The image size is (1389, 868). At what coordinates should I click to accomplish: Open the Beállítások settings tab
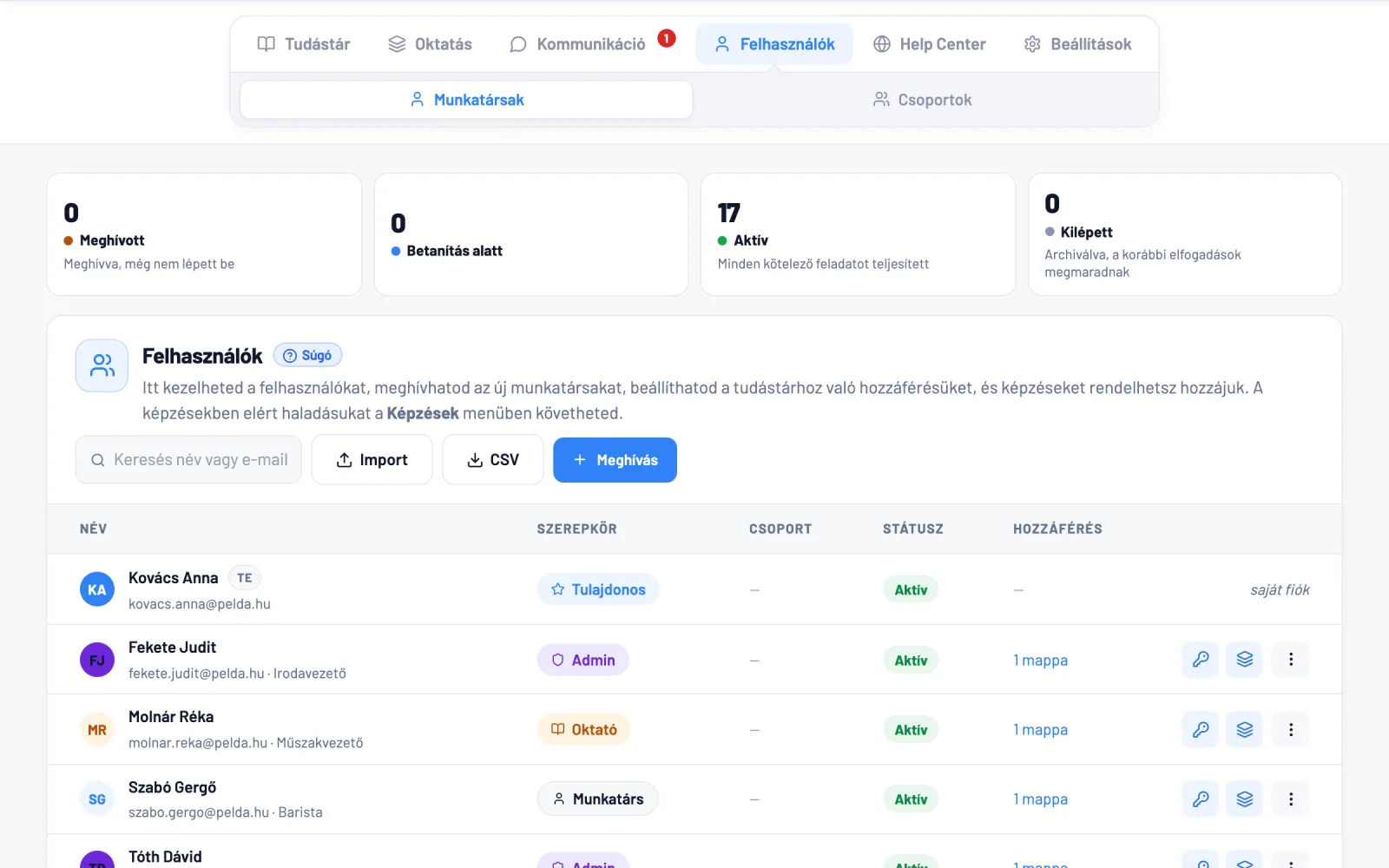1077,44
